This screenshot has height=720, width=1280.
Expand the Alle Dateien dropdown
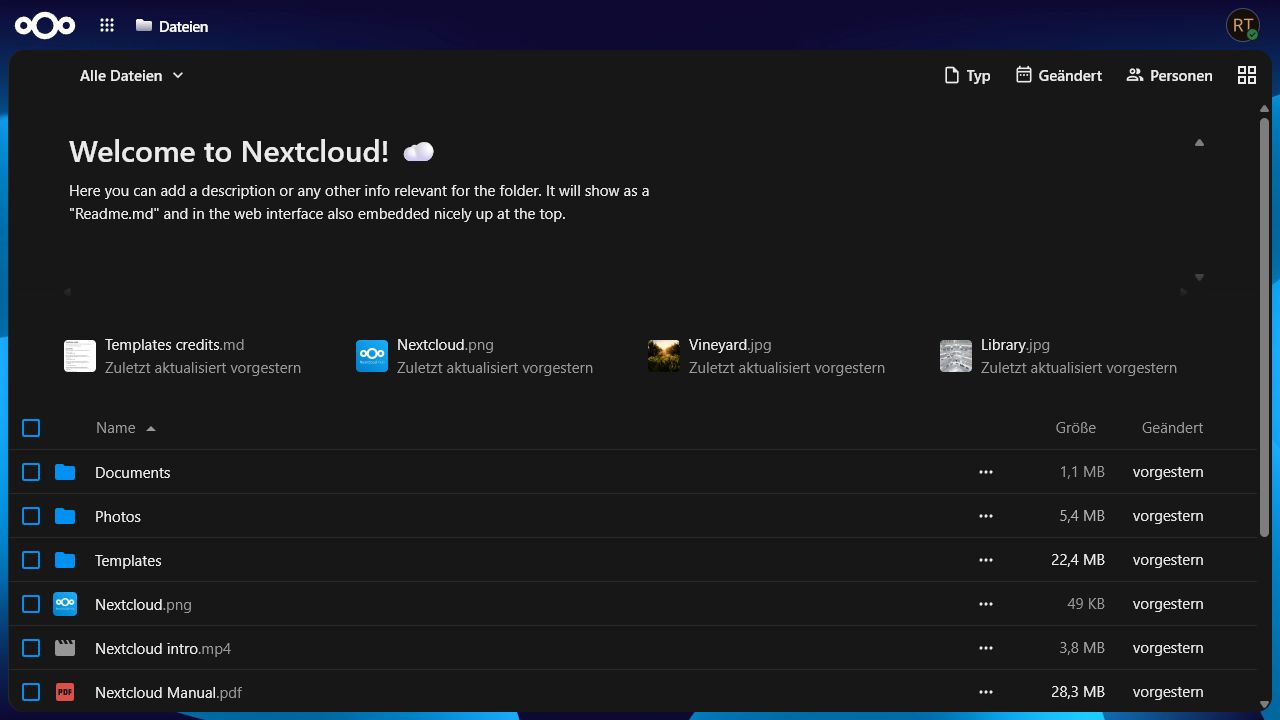point(132,76)
